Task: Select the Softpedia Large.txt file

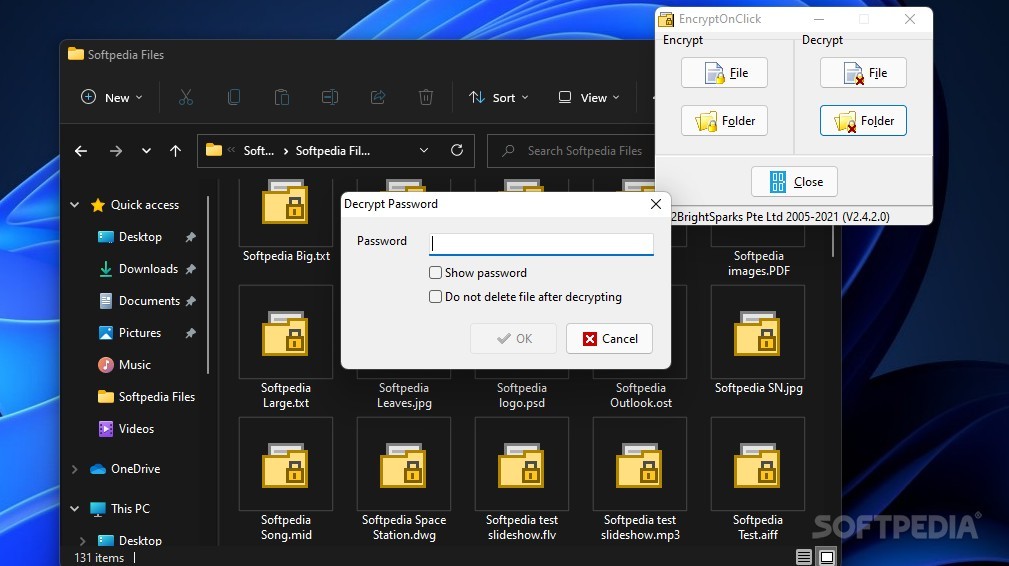Action: (x=286, y=348)
